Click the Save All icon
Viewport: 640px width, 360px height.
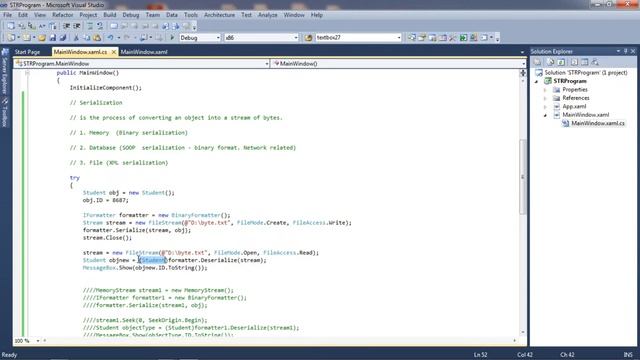coord(63,38)
